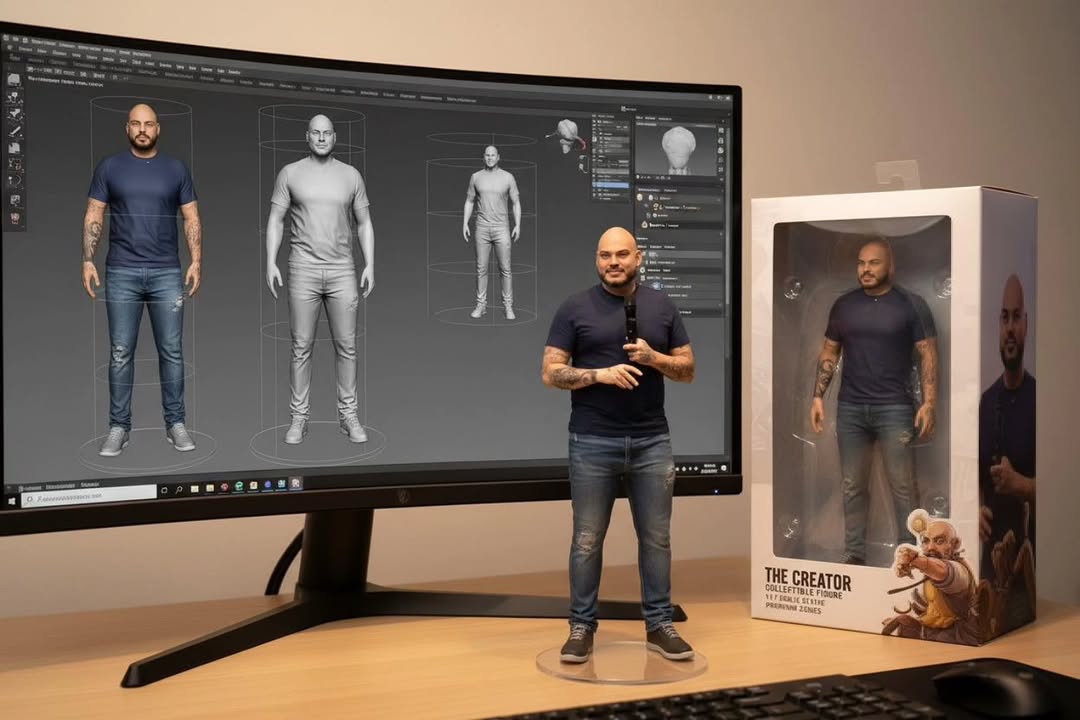
Task: Open the Windows Start menu
Action: point(12,501)
